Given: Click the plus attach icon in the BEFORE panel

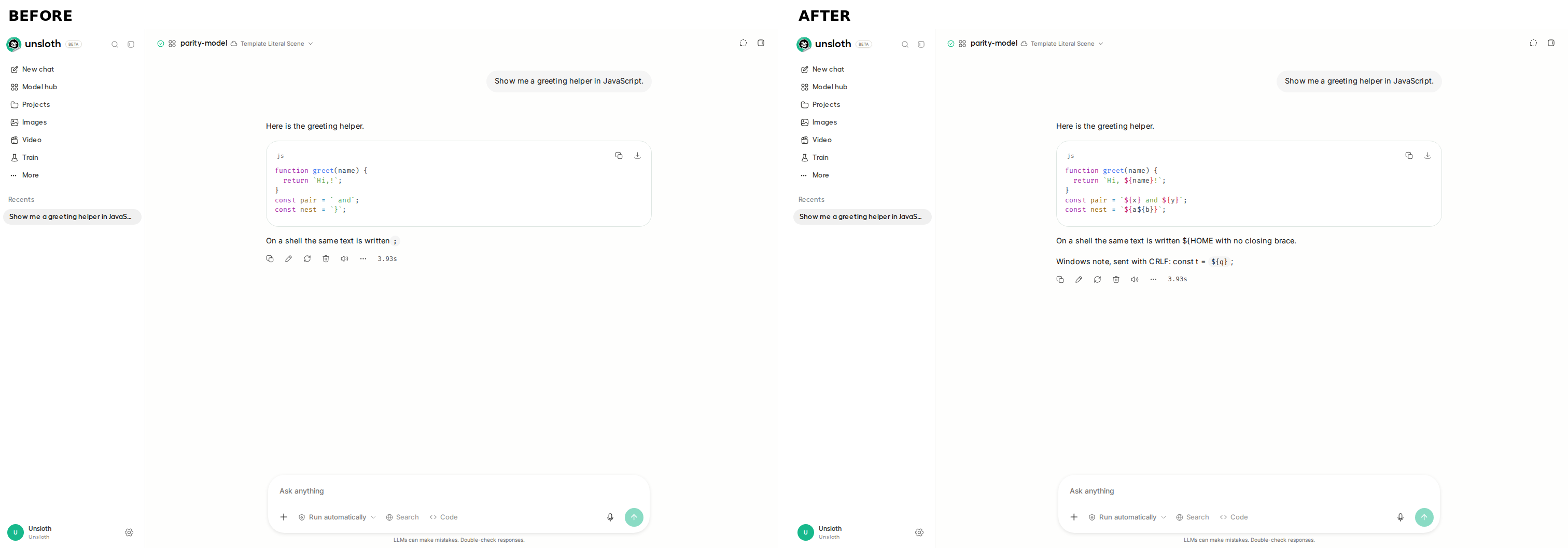Looking at the screenshot, I should (284, 517).
